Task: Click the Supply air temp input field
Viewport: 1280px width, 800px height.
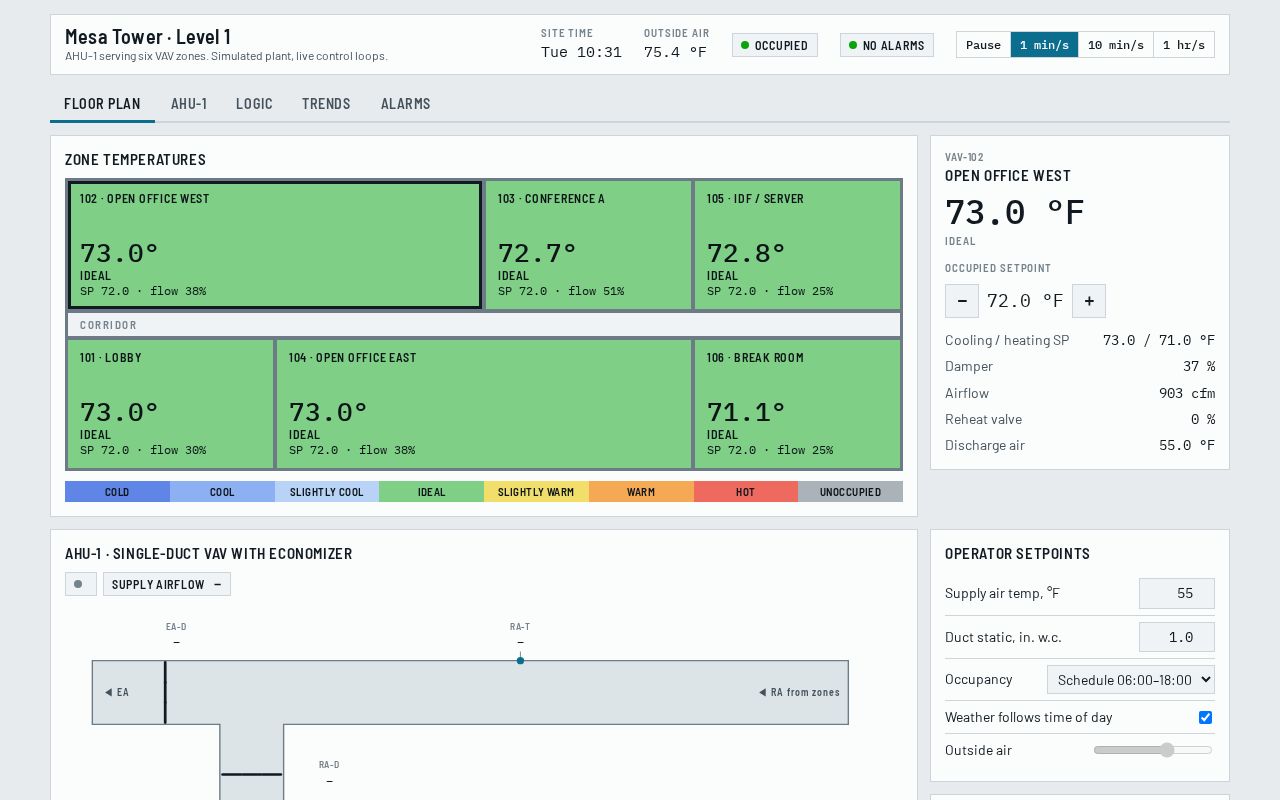Action: (1177, 593)
